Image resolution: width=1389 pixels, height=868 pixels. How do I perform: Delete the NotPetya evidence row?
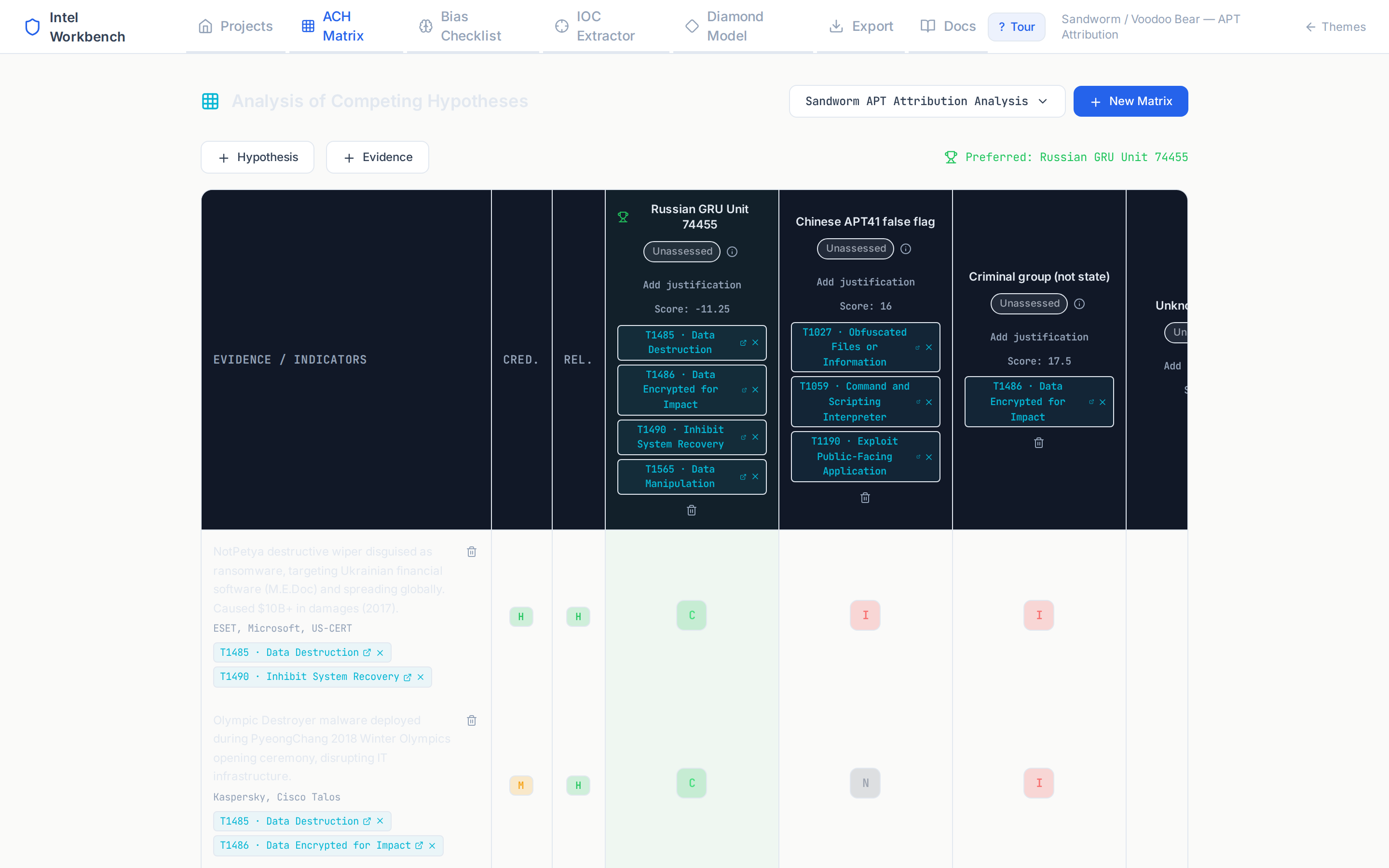(472, 552)
